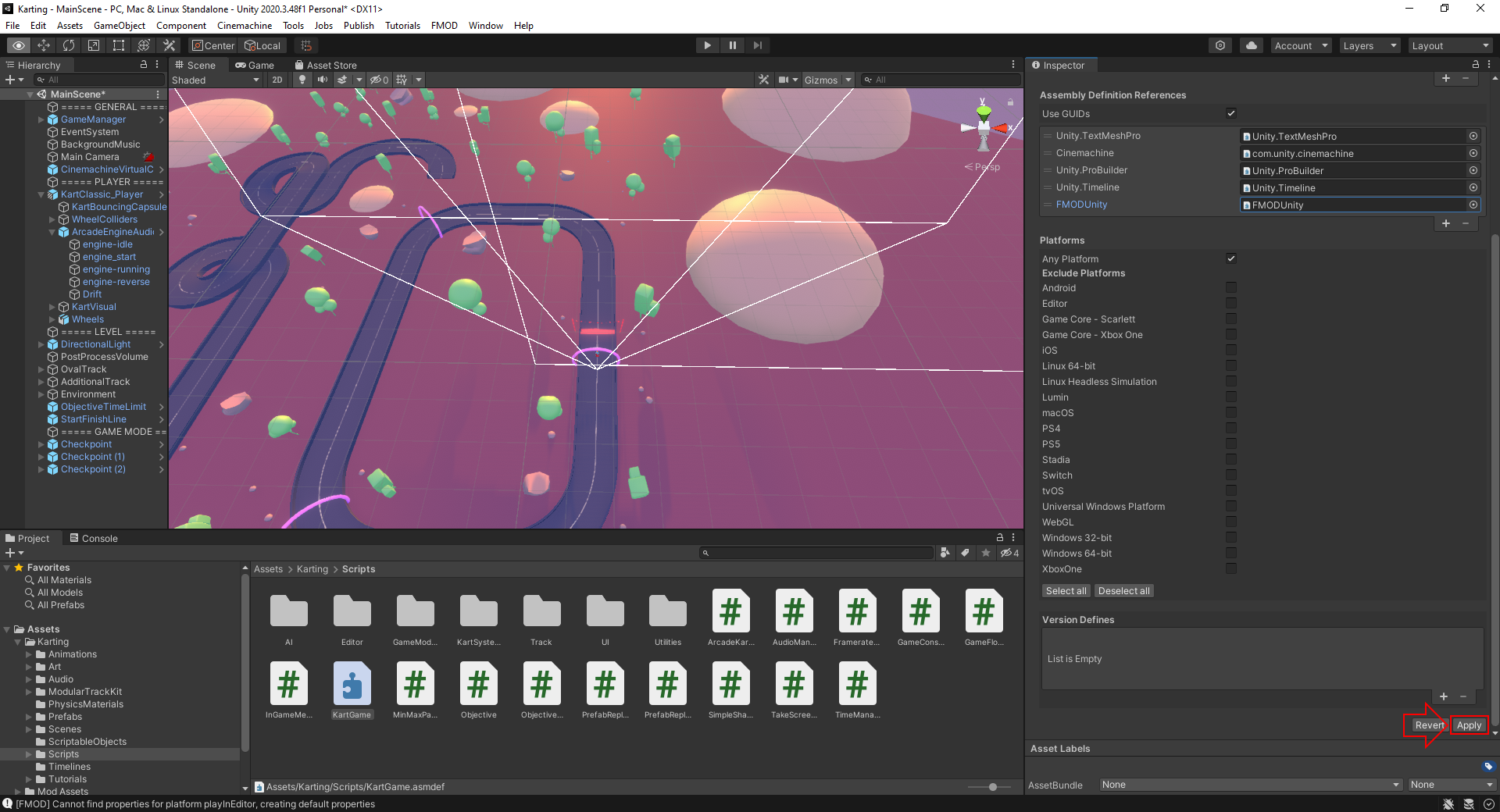Click the Select all platforms button
Image resolution: width=1500 pixels, height=812 pixels.
pyautogui.click(x=1066, y=591)
